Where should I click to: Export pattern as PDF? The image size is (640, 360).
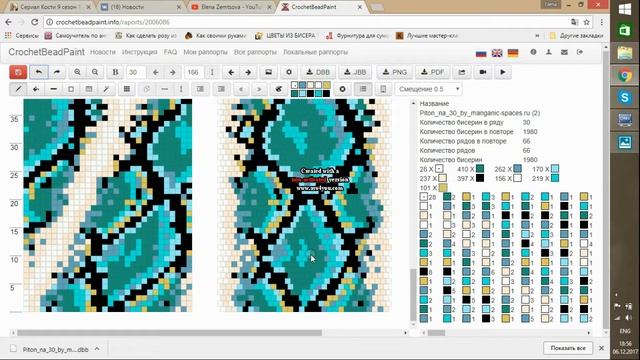pyautogui.click(x=432, y=72)
